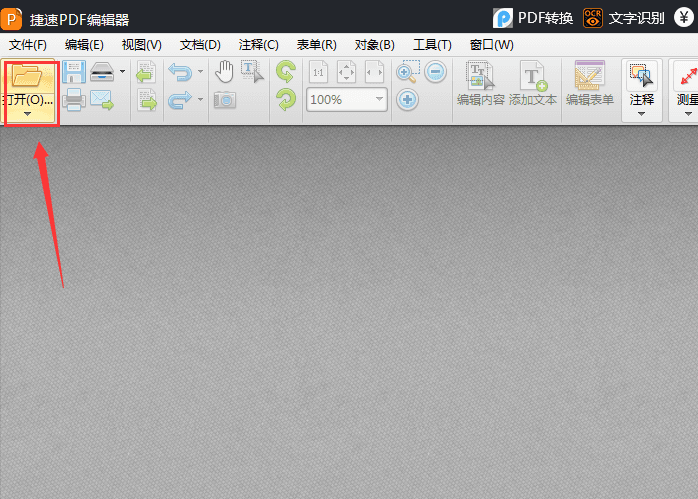Open the 工具(T) menu
The width and height of the screenshot is (698, 499).
coord(432,45)
